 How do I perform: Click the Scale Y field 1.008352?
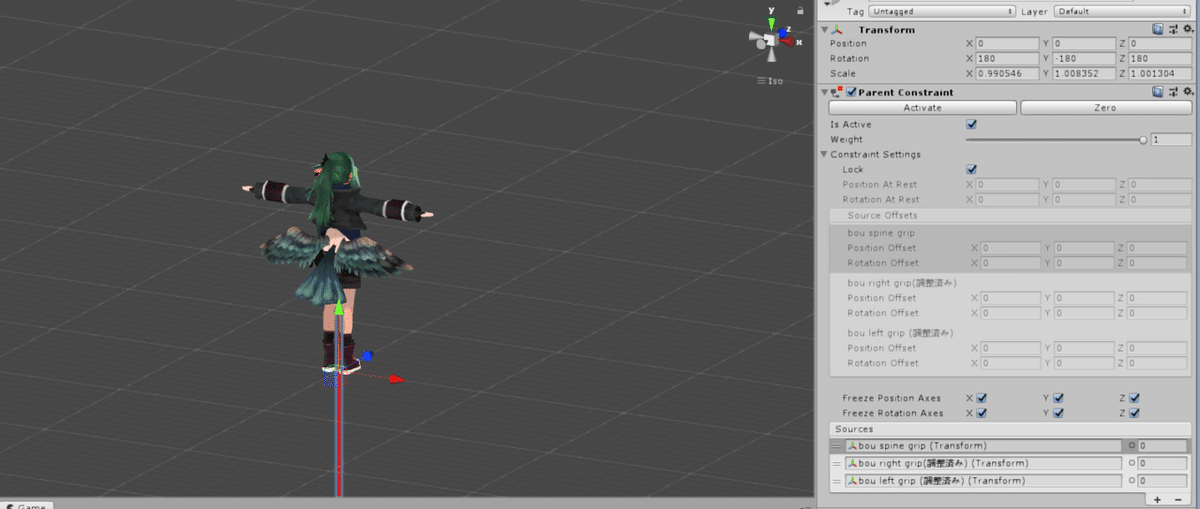(1085, 73)
